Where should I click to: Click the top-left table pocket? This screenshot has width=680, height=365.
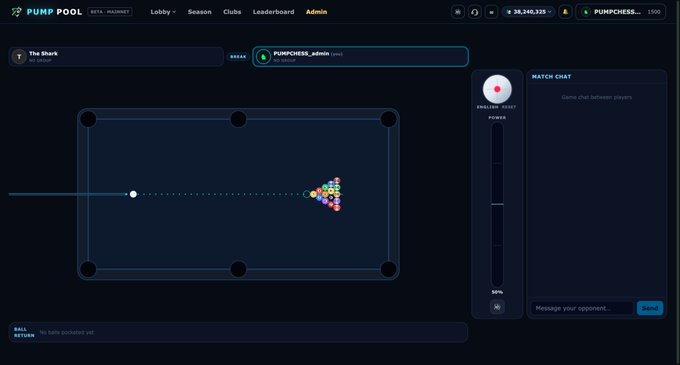pyautogui.click(x=88, y=119)
